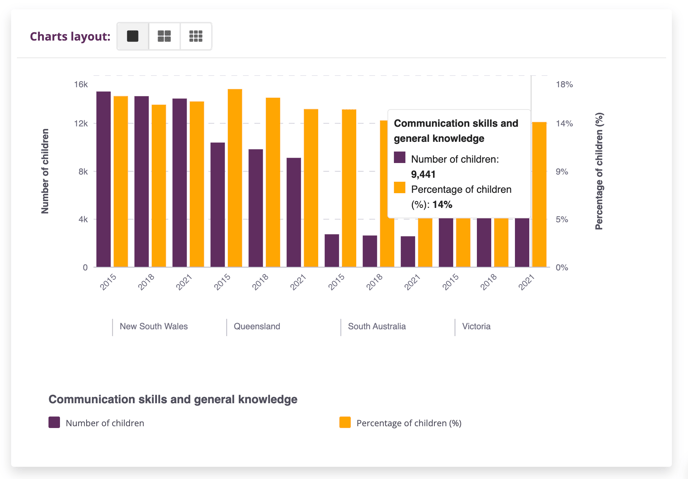Click New South Wales 2015 purple bar

click(104, 179)
